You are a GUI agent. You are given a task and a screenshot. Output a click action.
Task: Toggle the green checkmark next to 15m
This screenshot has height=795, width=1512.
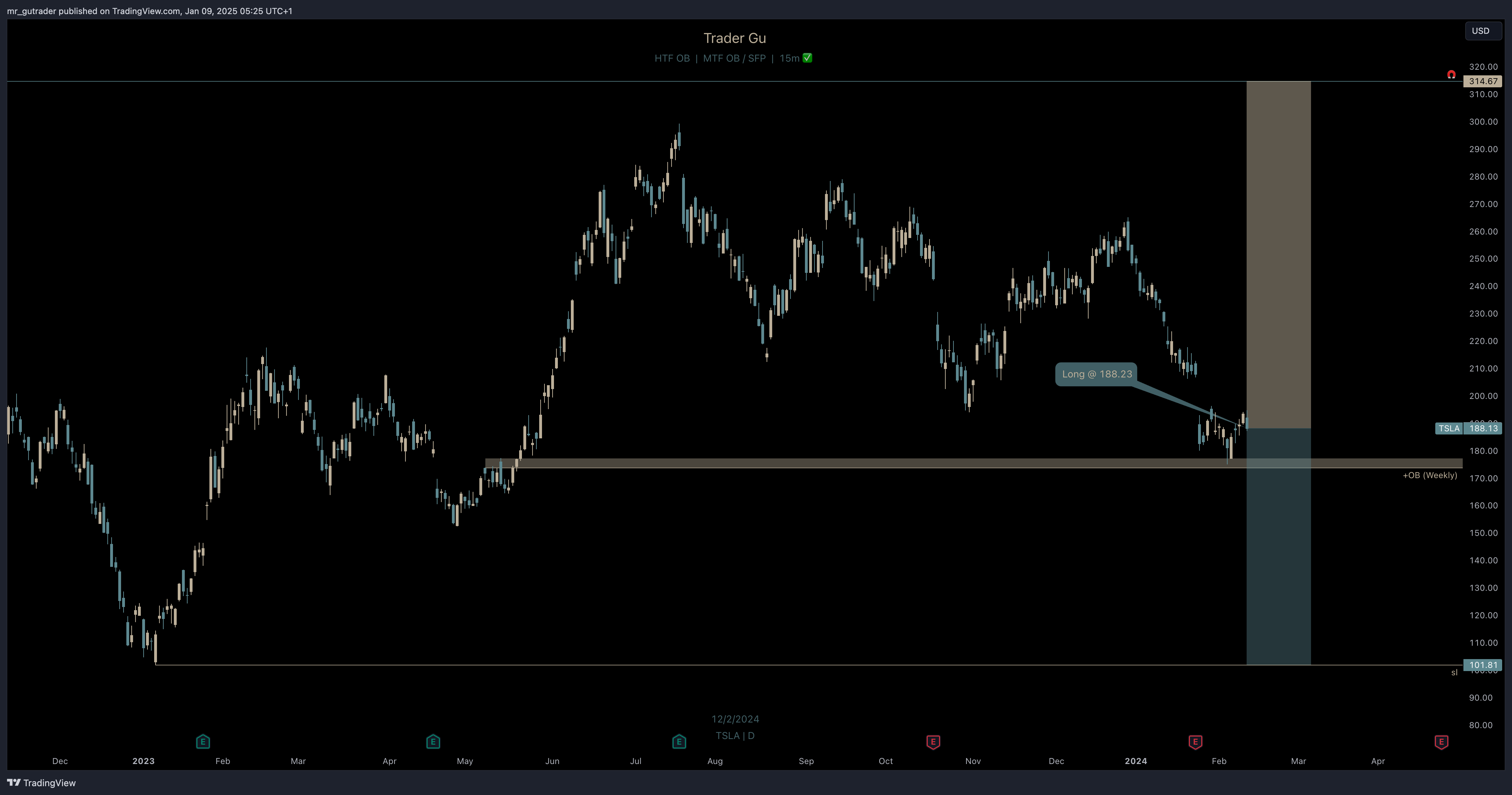tap(808, 57)
